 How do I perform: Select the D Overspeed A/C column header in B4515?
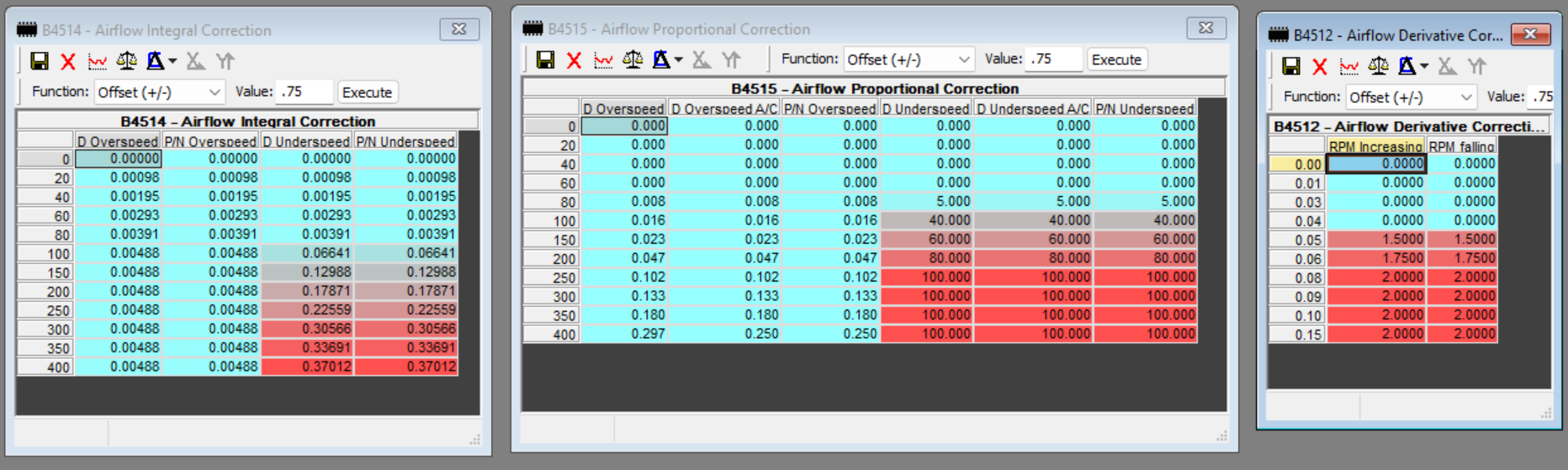click(x=724, y=108)
